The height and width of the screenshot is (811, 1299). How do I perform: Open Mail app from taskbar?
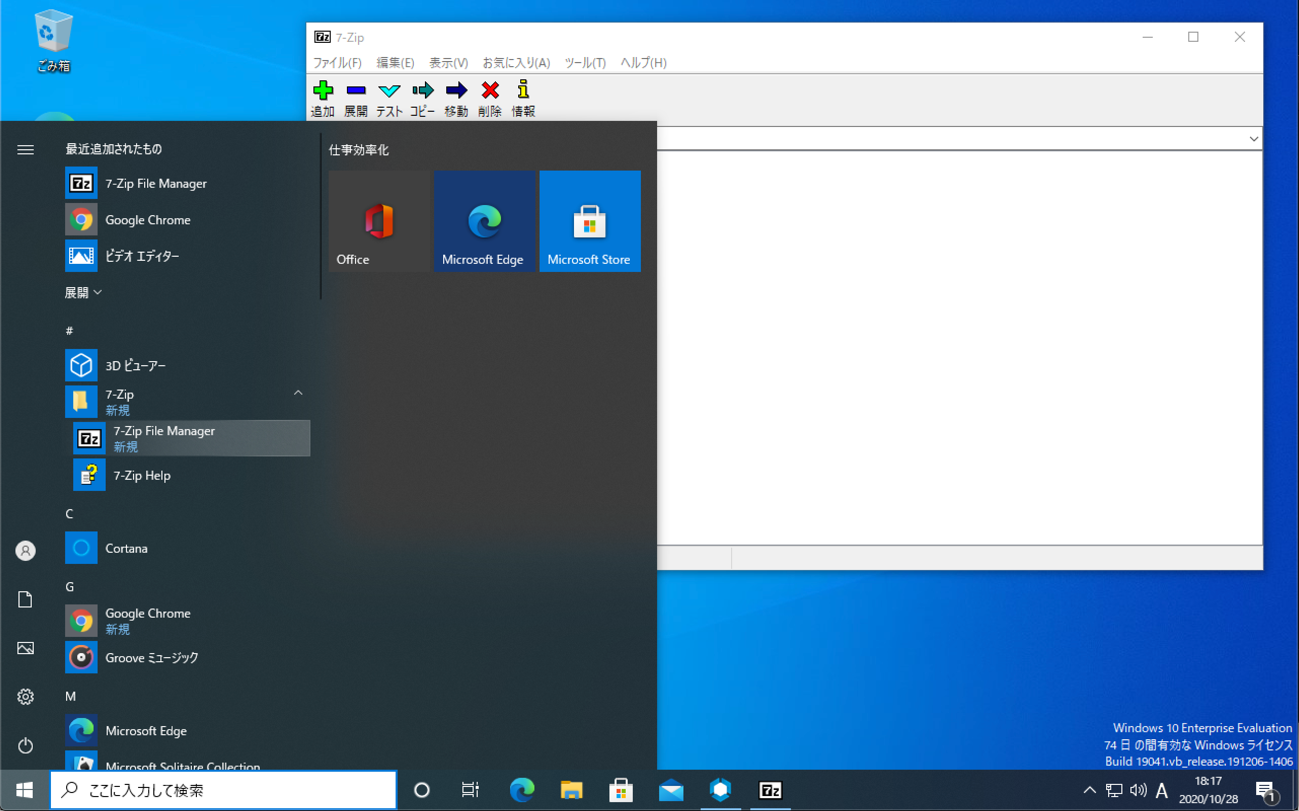click(x=671, y=790)
